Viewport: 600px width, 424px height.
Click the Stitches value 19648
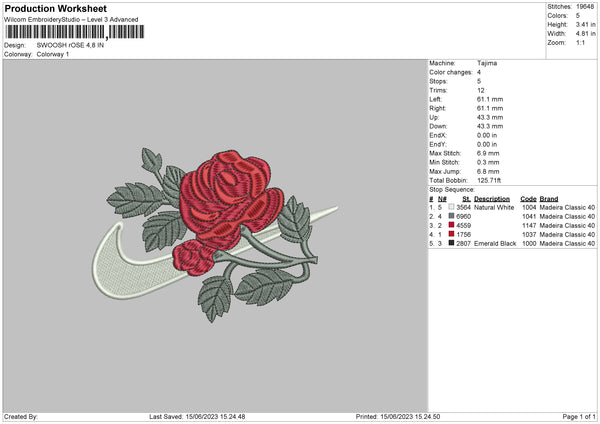(585, 7)
